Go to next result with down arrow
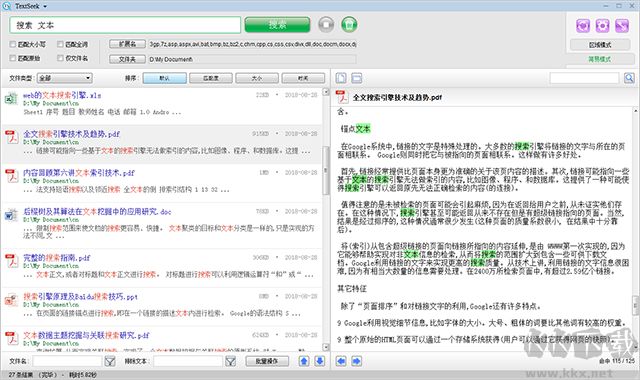Viewport: 640px width, 380px height. 320,361
